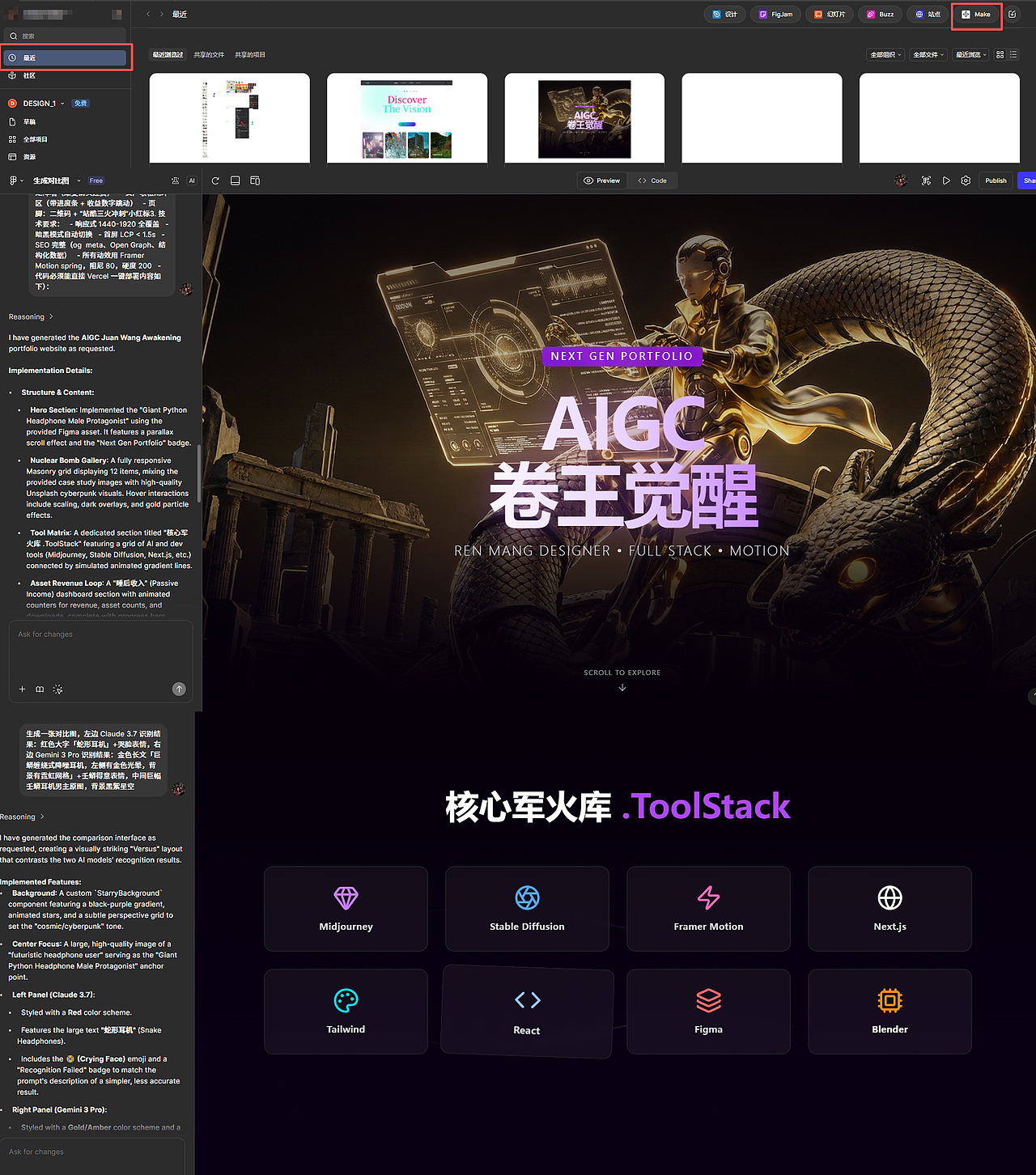
Task: Click the play present icon
Action: click(x=946, y=180)
